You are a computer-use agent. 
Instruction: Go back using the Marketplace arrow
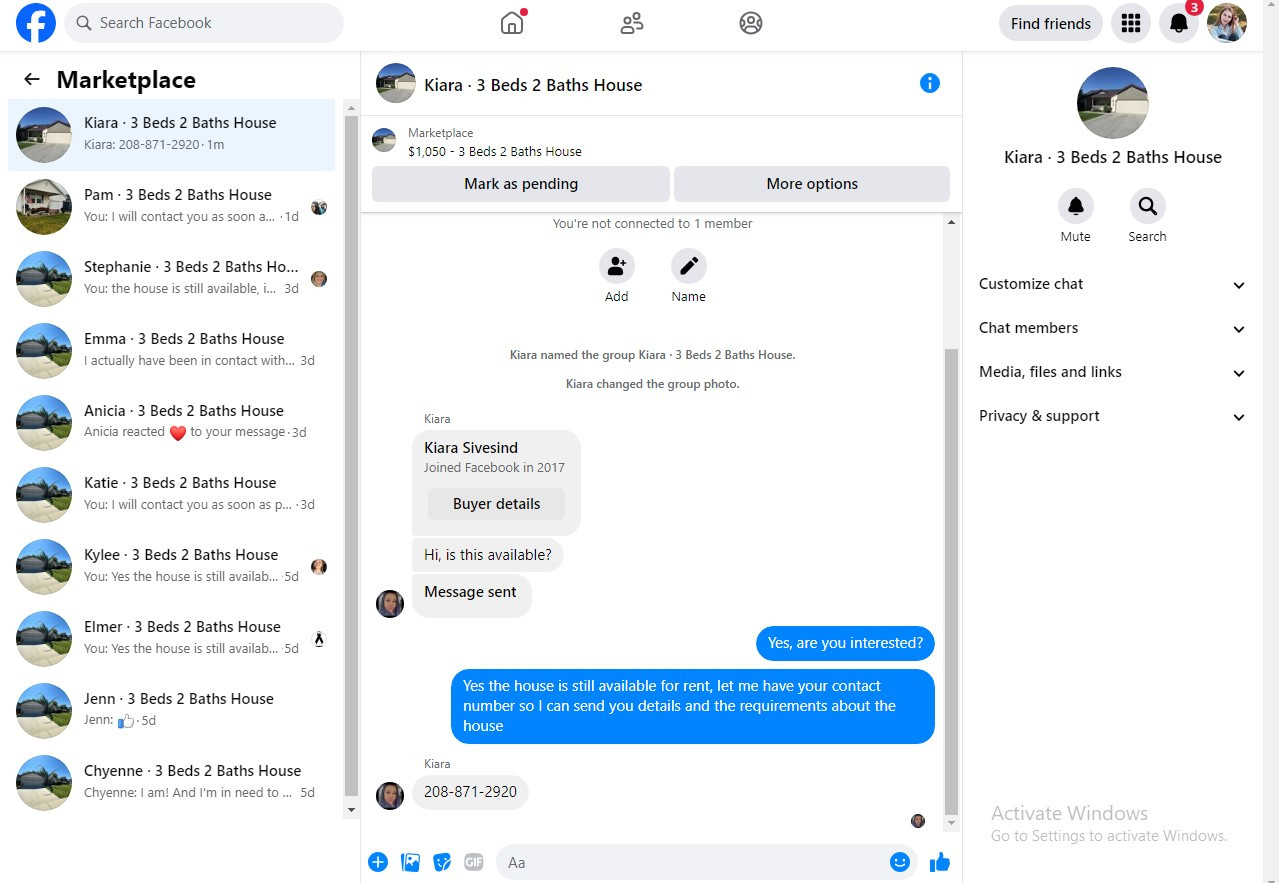coord(32,80)
